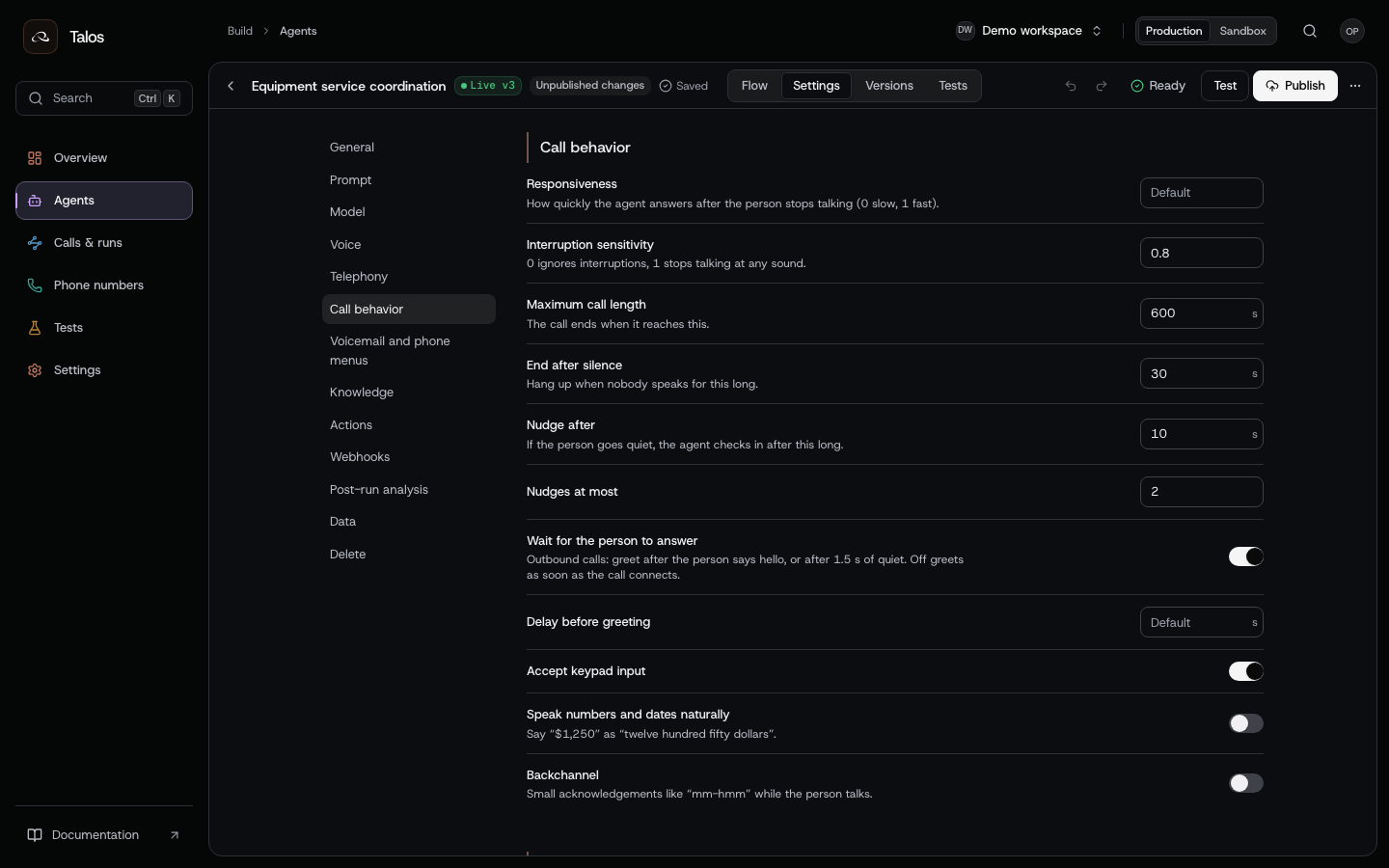Click the Agents breadcrumb link
This screenshot has height=868, width=1389.
coord(298,31)
